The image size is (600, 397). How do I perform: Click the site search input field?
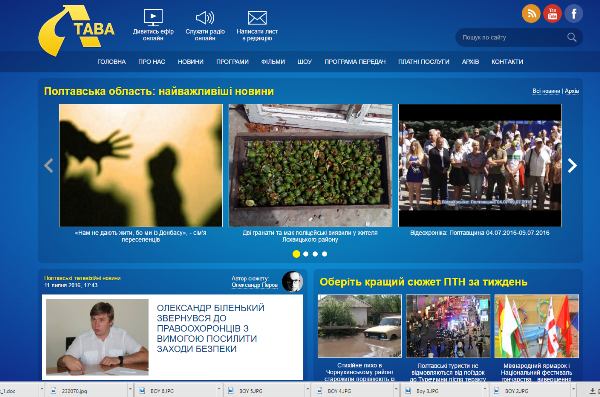(513, 38)
